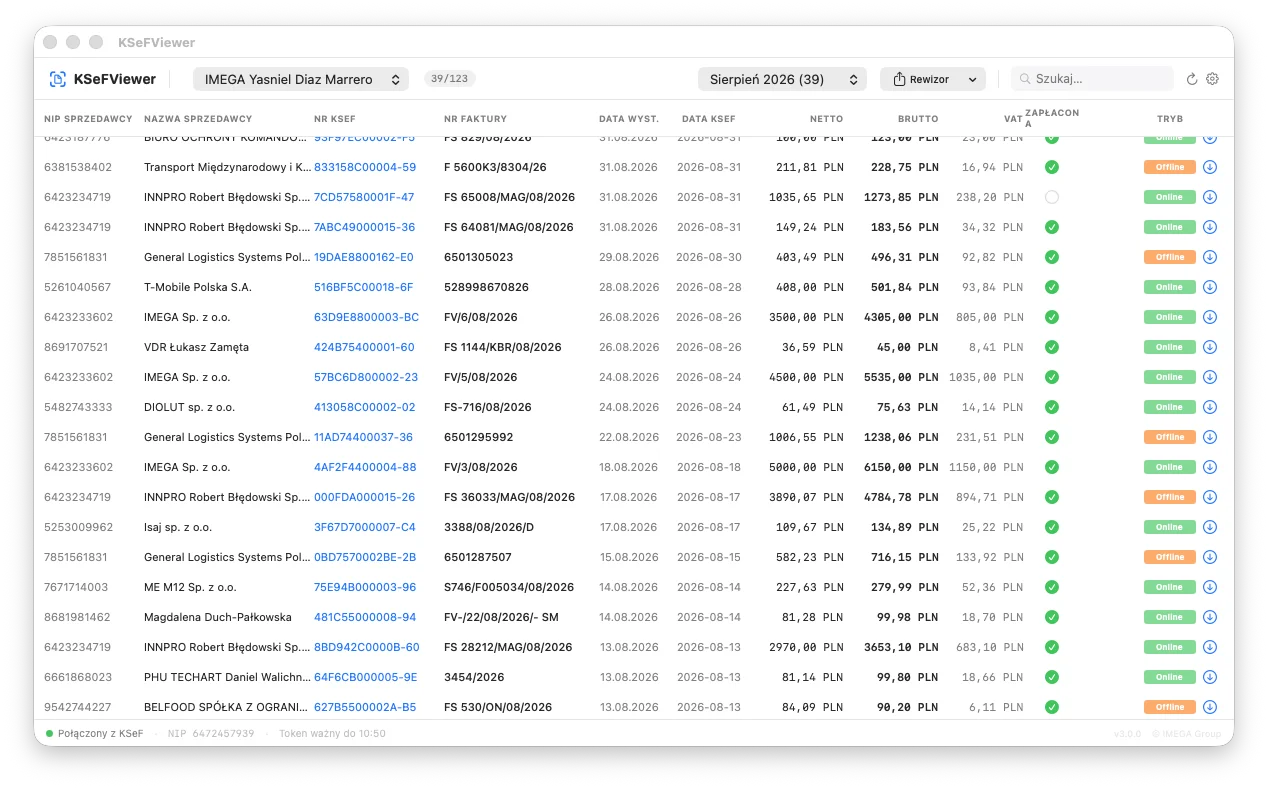Image resolution: width=1268 pixels, height=788 pixels.
Task: Click Token ważny do 10:50 text
Action: point(332,734)
